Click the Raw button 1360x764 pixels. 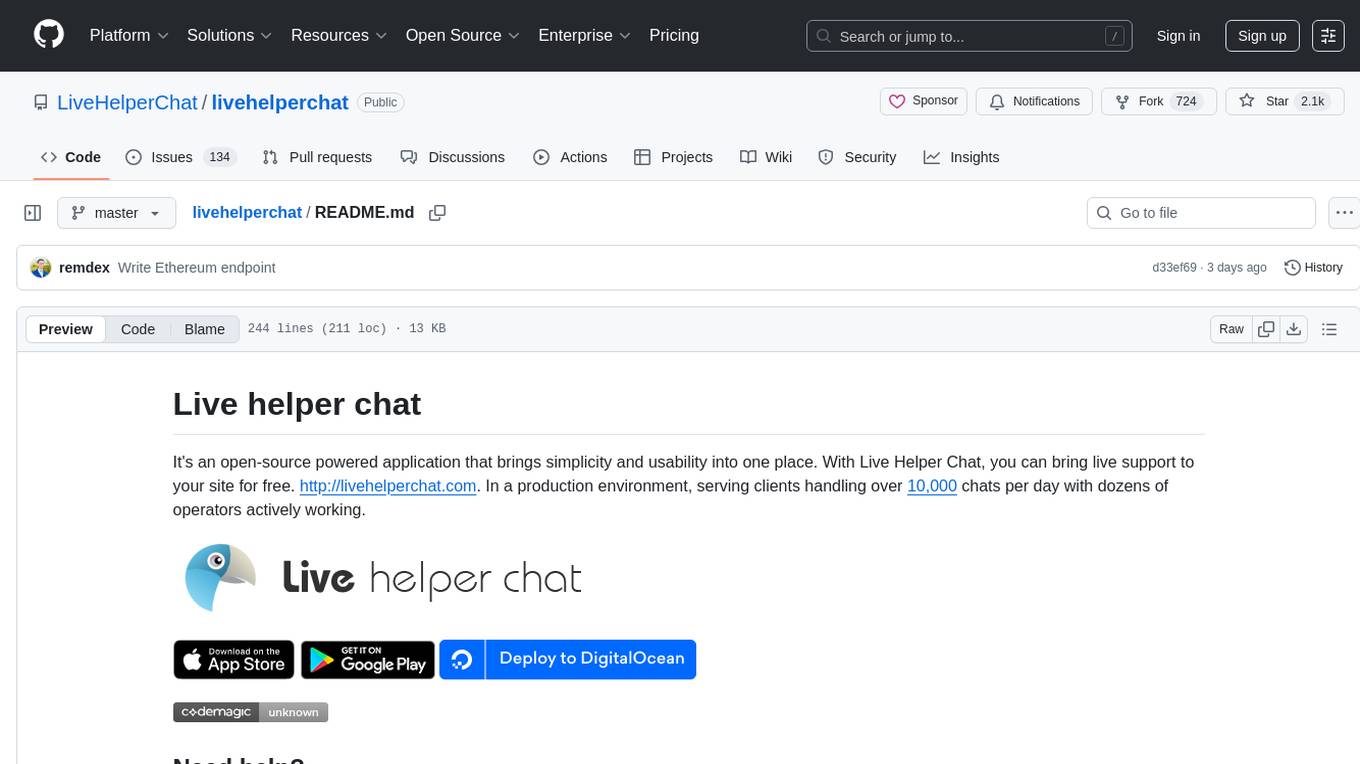tap(1231, 329)
